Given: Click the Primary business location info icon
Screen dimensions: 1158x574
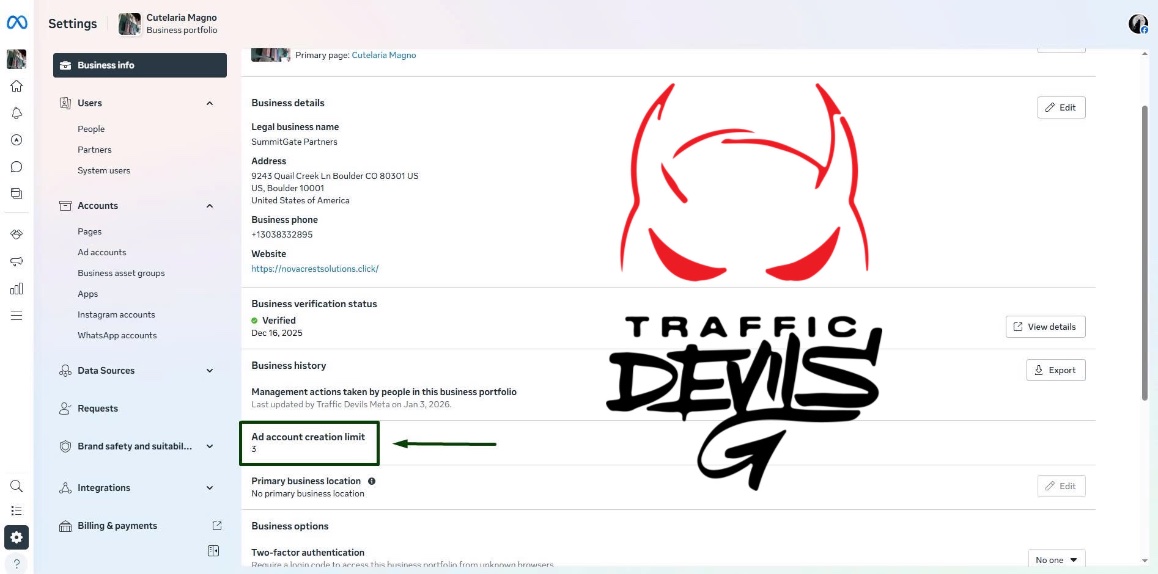Looking at the screenshot, I should point(371,481).
